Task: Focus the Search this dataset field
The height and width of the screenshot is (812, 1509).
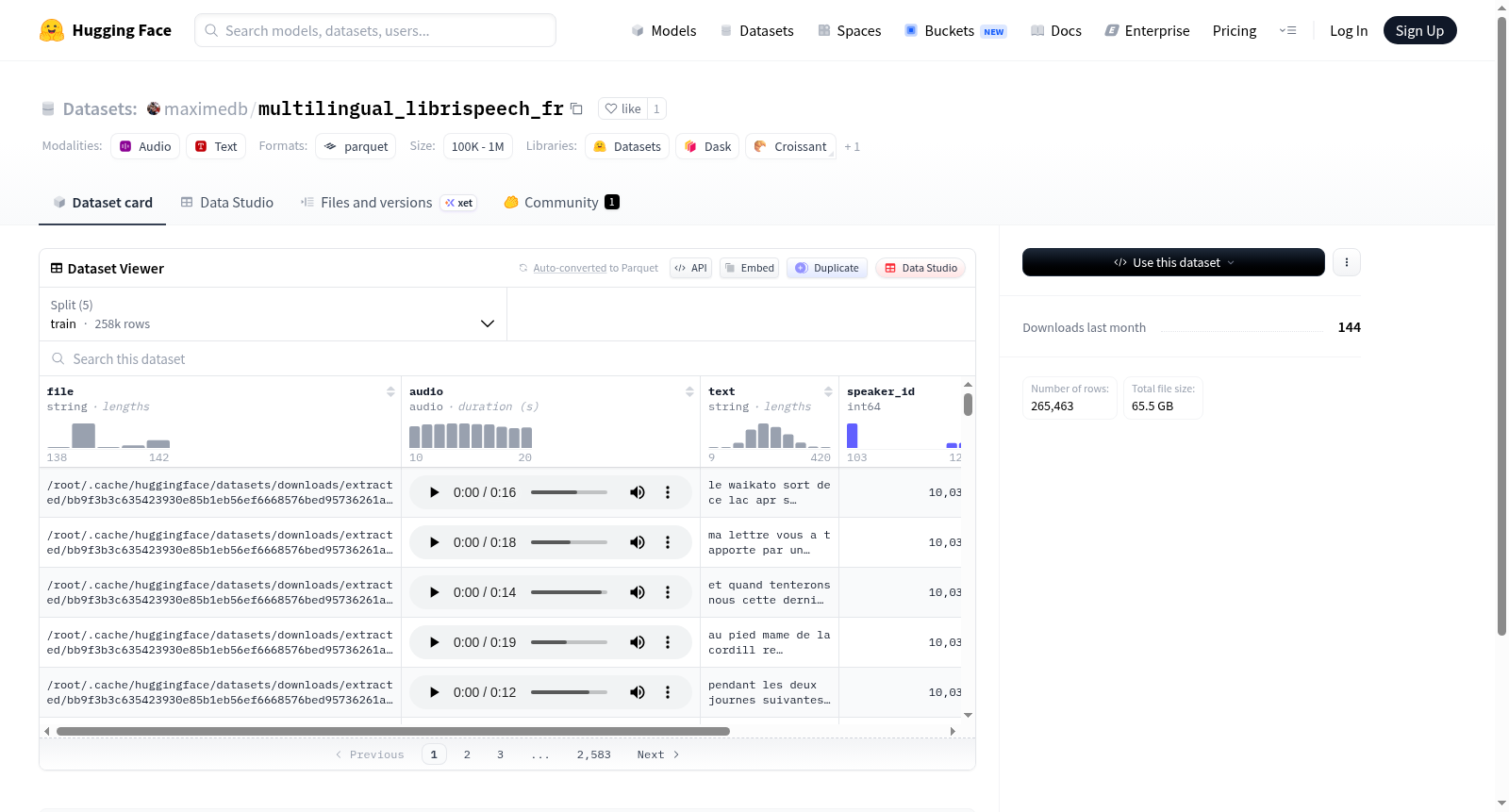Action: (507, 358)
